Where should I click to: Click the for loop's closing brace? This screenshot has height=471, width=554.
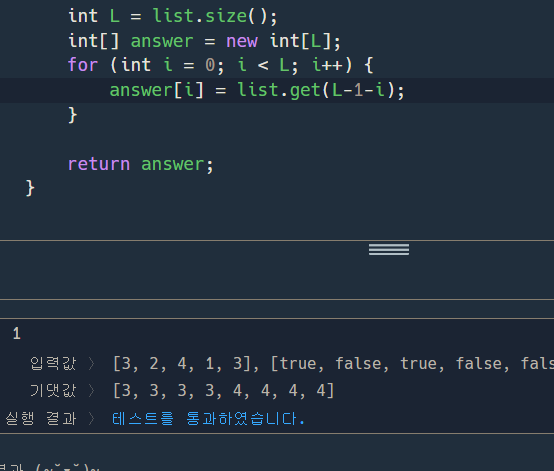[x=73, y=115]
